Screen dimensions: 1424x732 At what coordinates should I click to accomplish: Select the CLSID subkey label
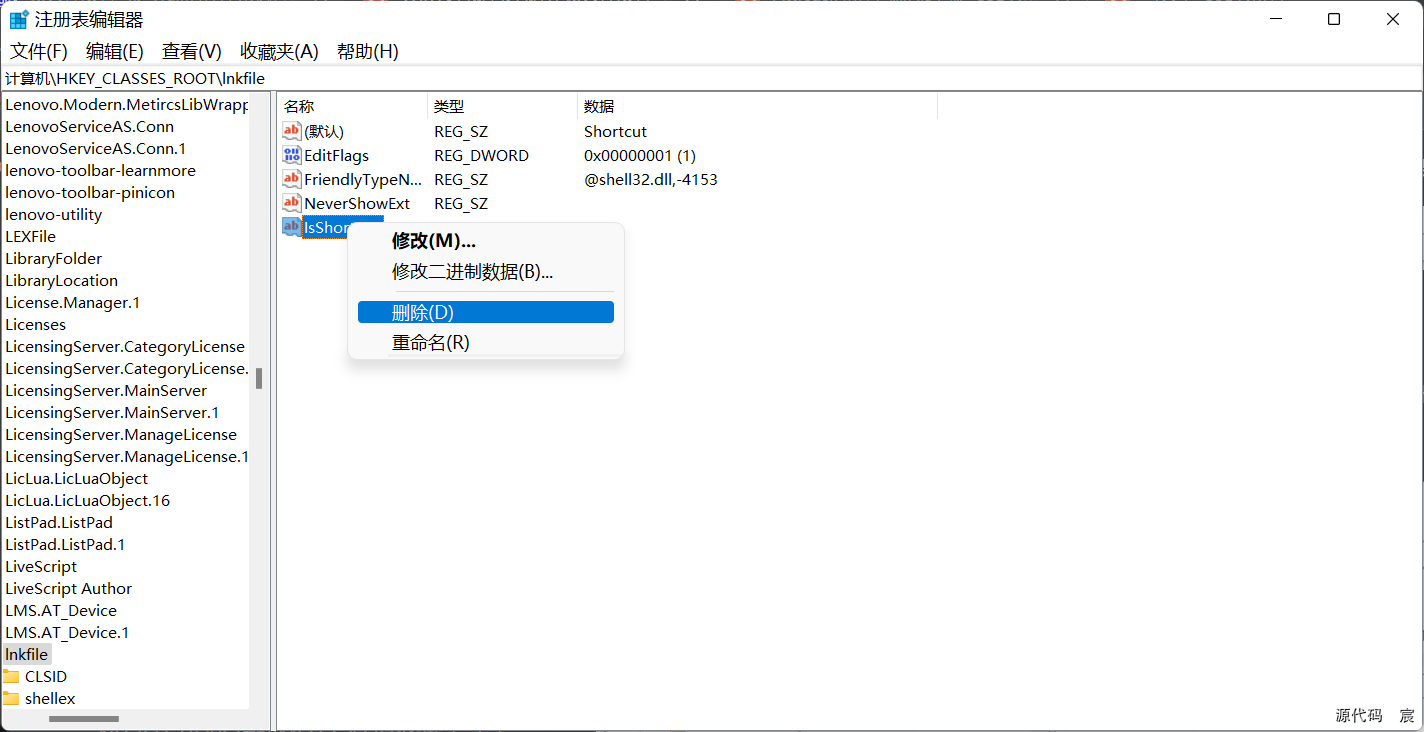46,677
